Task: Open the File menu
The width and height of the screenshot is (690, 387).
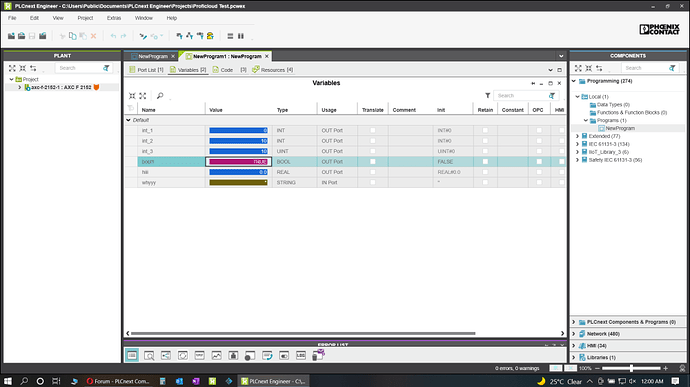Action: tap(12, 18)
